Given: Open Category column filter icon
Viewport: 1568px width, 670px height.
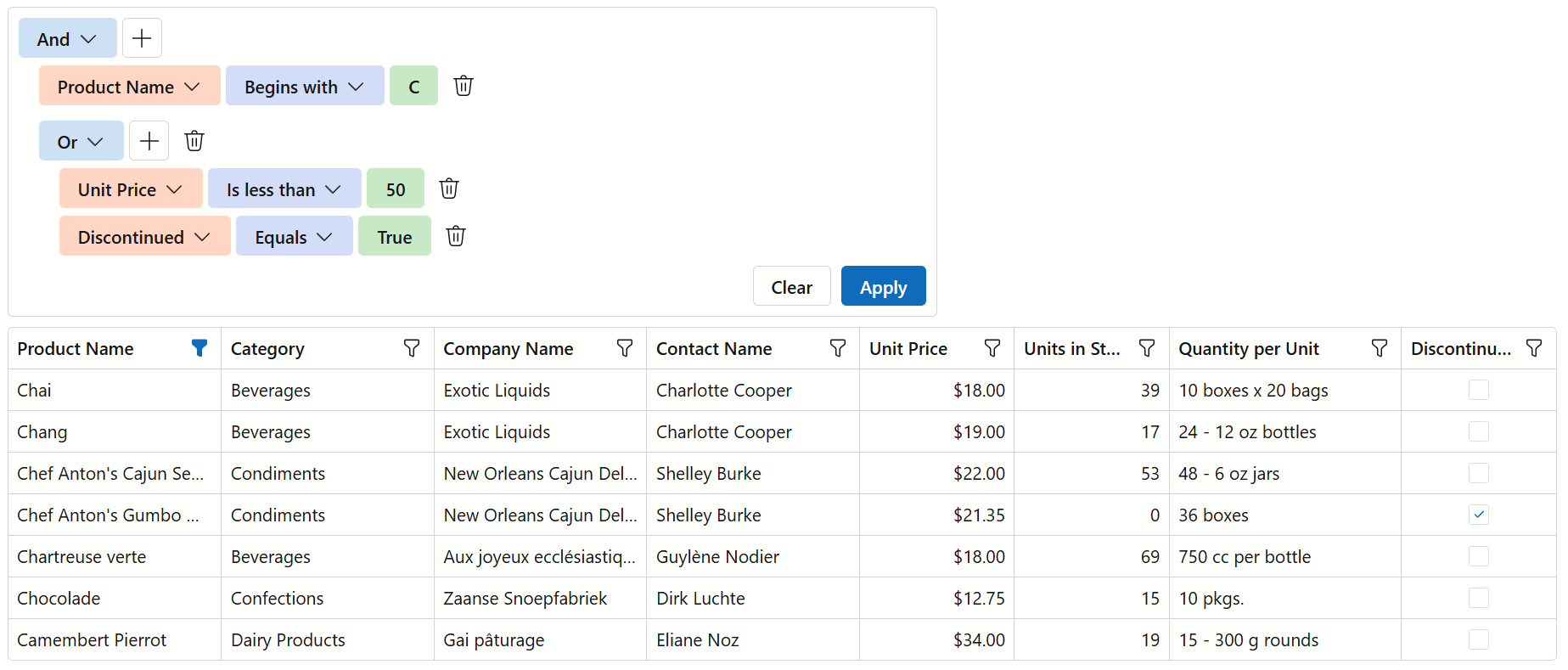Looking at the screenshot, I should pos(412,348).
